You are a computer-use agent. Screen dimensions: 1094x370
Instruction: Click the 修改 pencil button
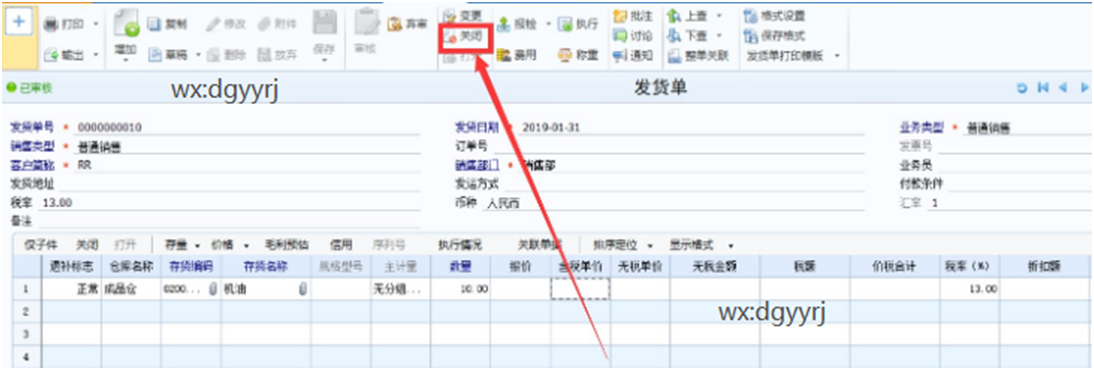(x=226, y=24)
